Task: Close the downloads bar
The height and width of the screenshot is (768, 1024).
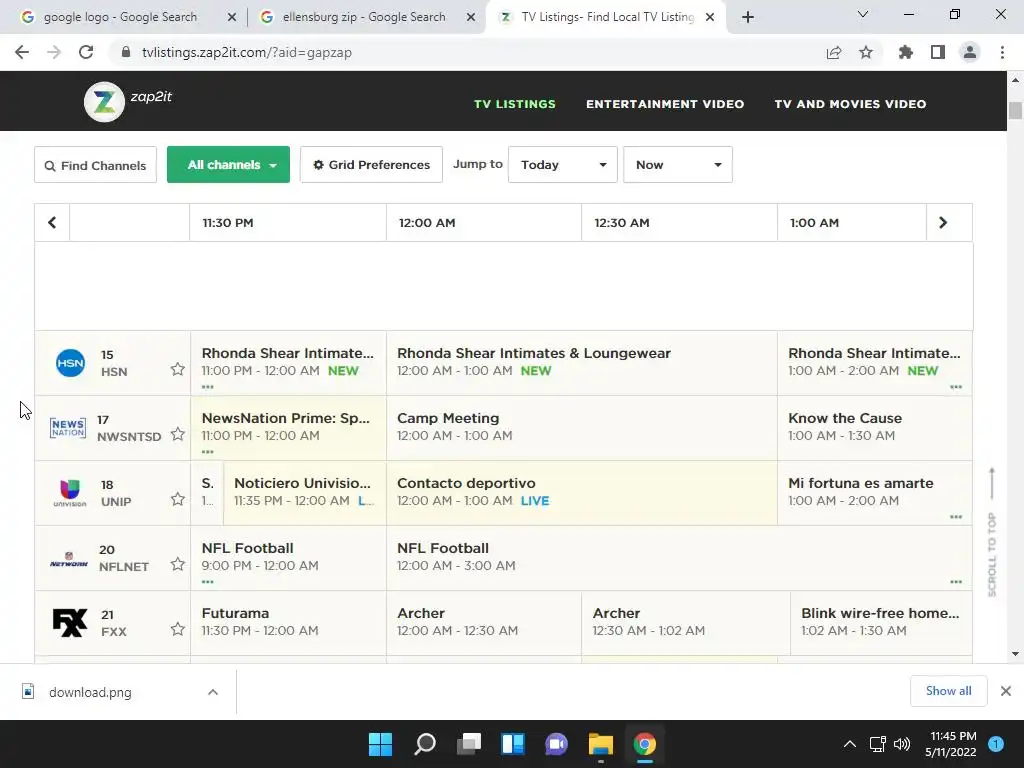Action: [1006, 691]
